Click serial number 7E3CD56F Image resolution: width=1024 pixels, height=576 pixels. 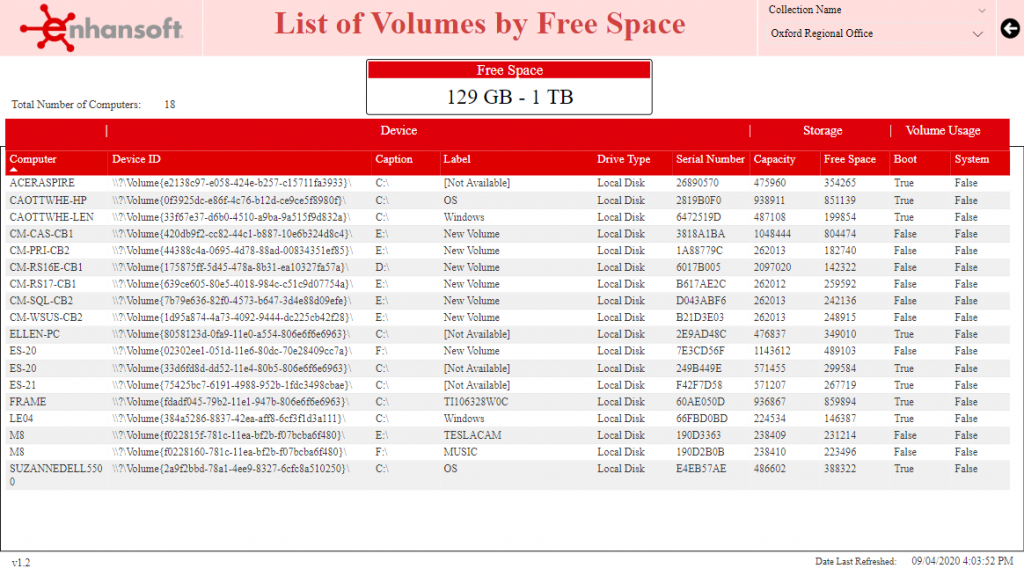(699, 351)
